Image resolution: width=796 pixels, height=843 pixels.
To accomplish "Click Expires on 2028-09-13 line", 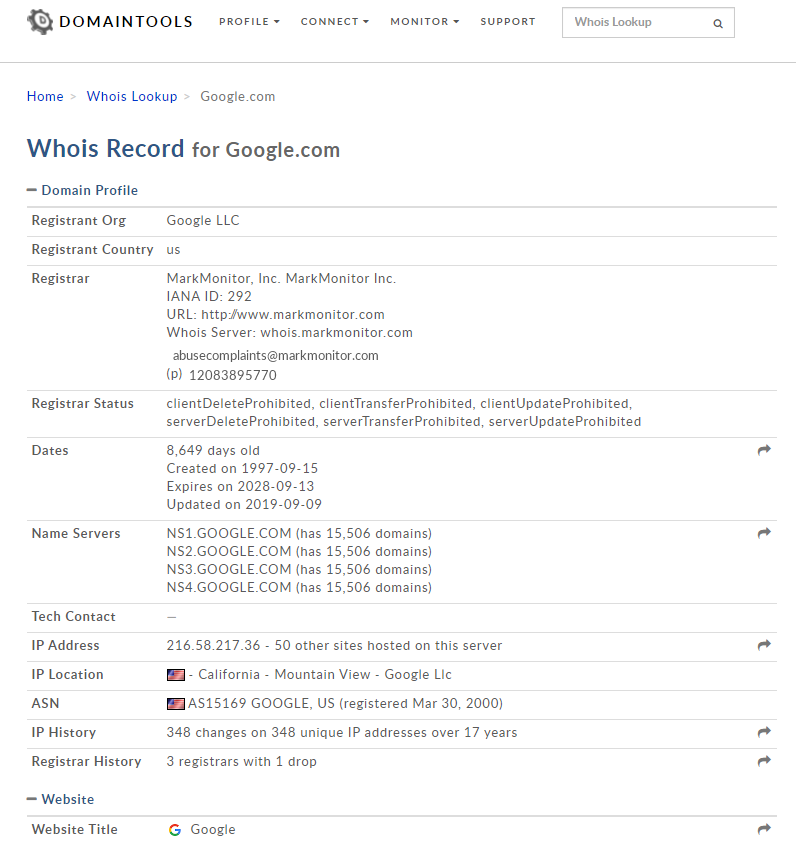I will pos(240,487).
